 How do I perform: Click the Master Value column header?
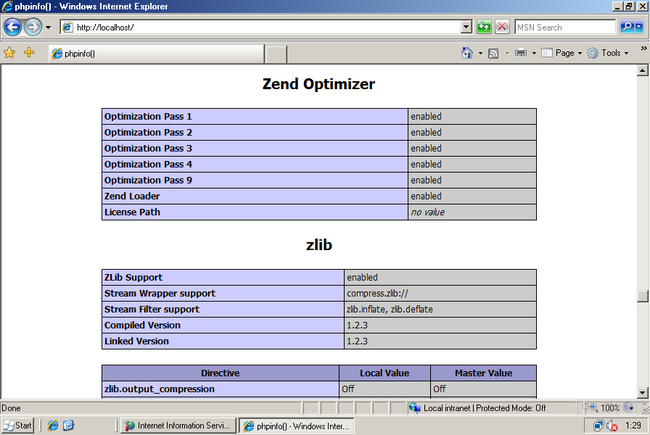click(x=483, y=373)
